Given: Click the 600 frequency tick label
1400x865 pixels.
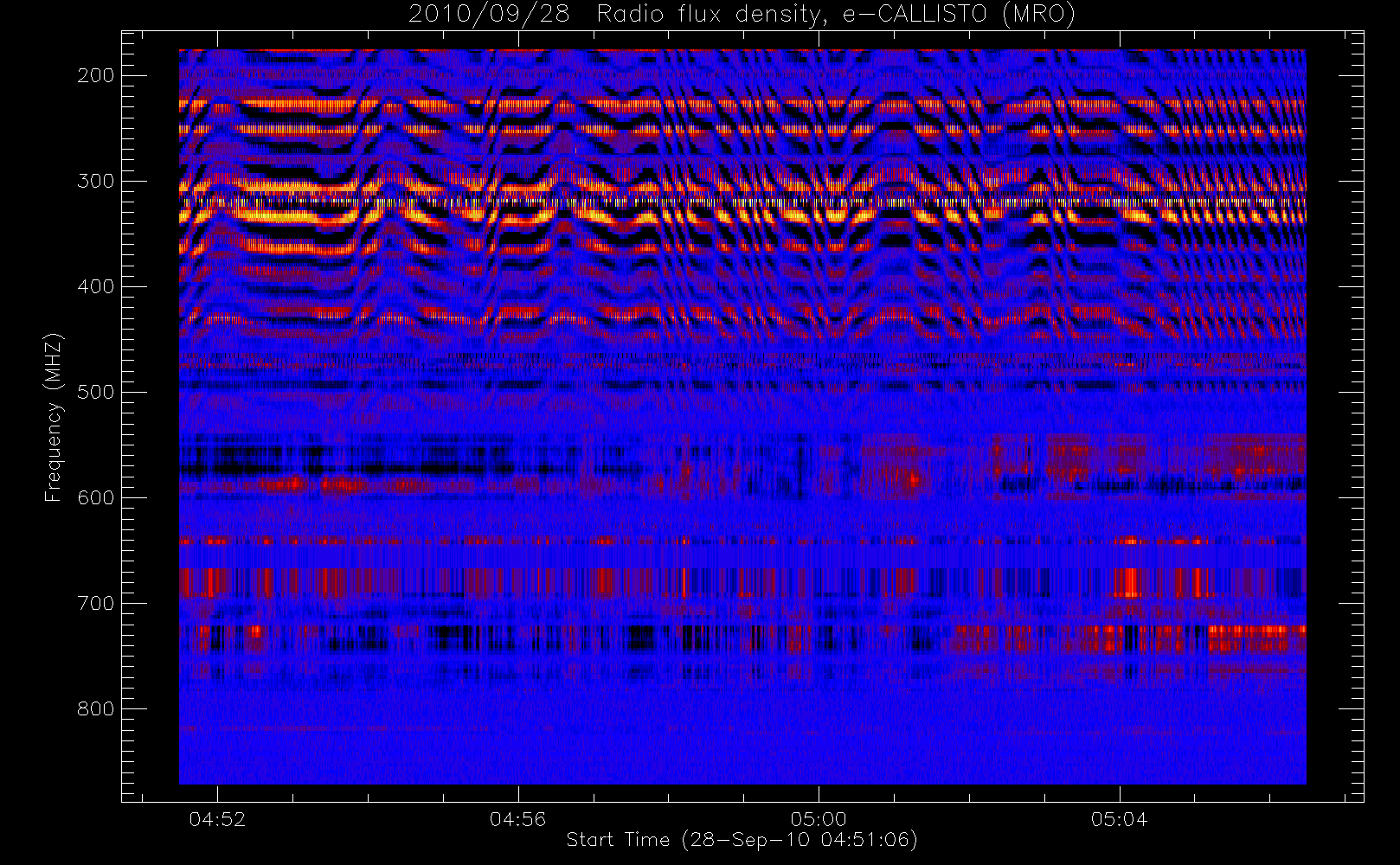Looking at the screenshot, I should [96, 497].
